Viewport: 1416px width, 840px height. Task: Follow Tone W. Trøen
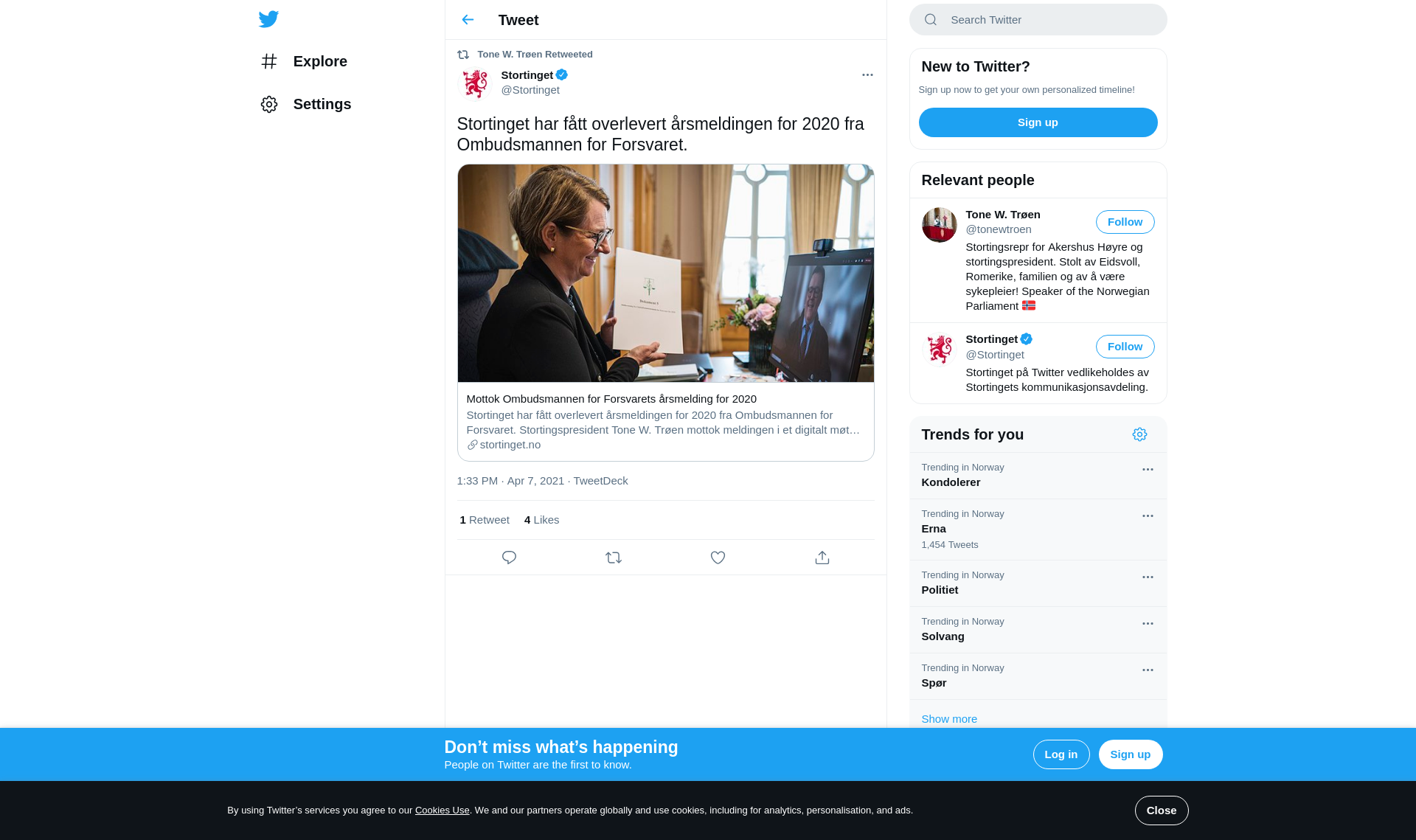(1125, 222)
